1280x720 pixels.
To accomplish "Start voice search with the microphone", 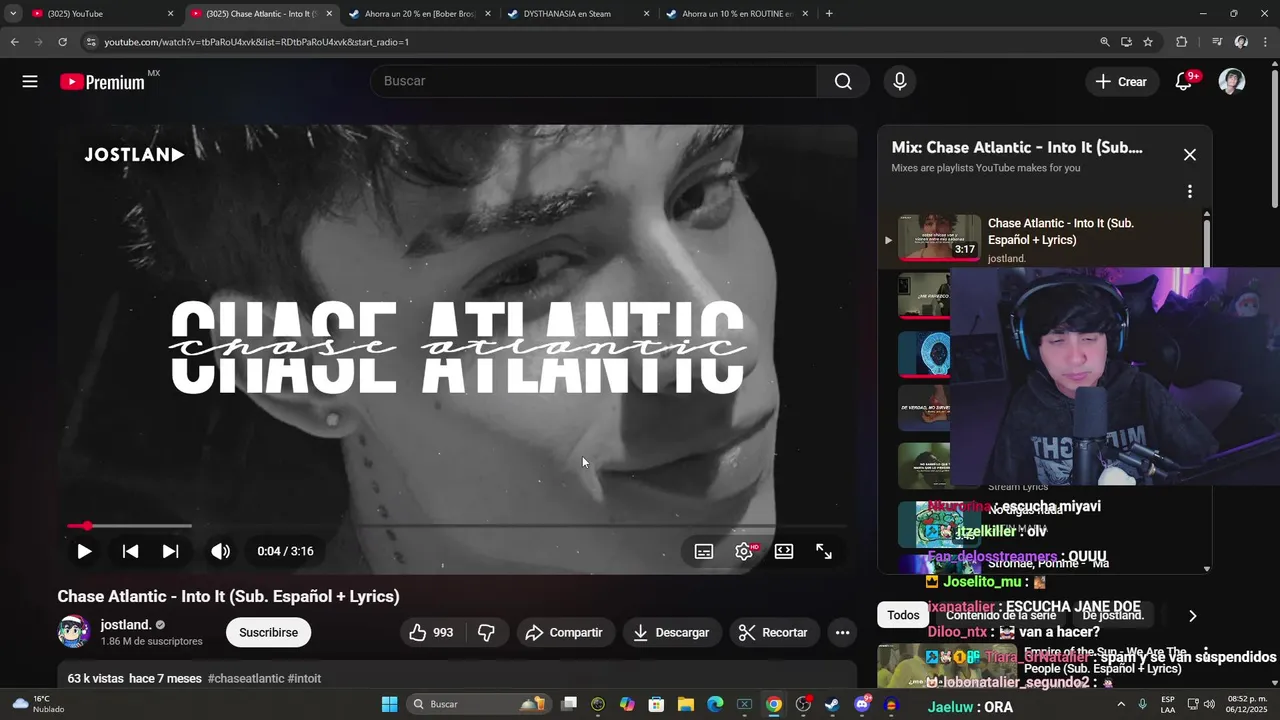I will (900, 81).
